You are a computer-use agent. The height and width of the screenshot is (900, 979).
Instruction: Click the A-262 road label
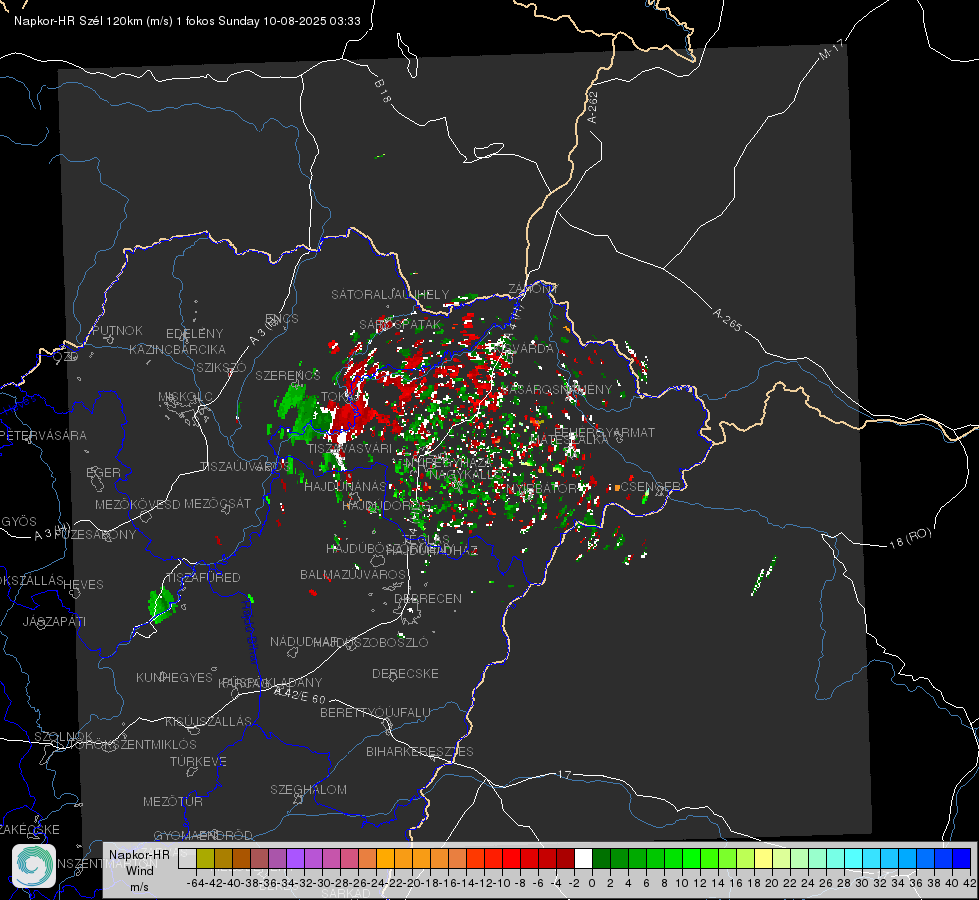point(593,107)
